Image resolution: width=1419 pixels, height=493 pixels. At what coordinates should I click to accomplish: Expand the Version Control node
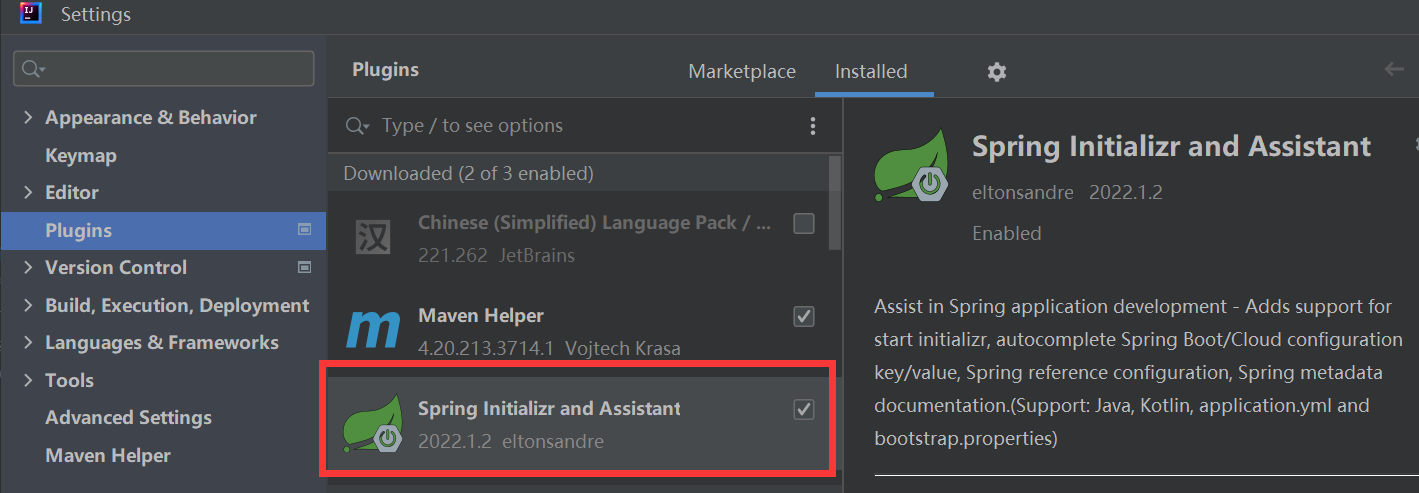(27, 267)
